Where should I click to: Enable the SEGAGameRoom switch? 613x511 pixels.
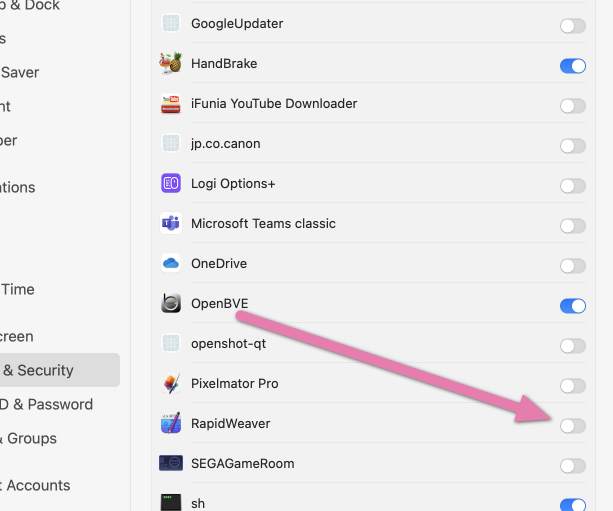click(573, 466)
